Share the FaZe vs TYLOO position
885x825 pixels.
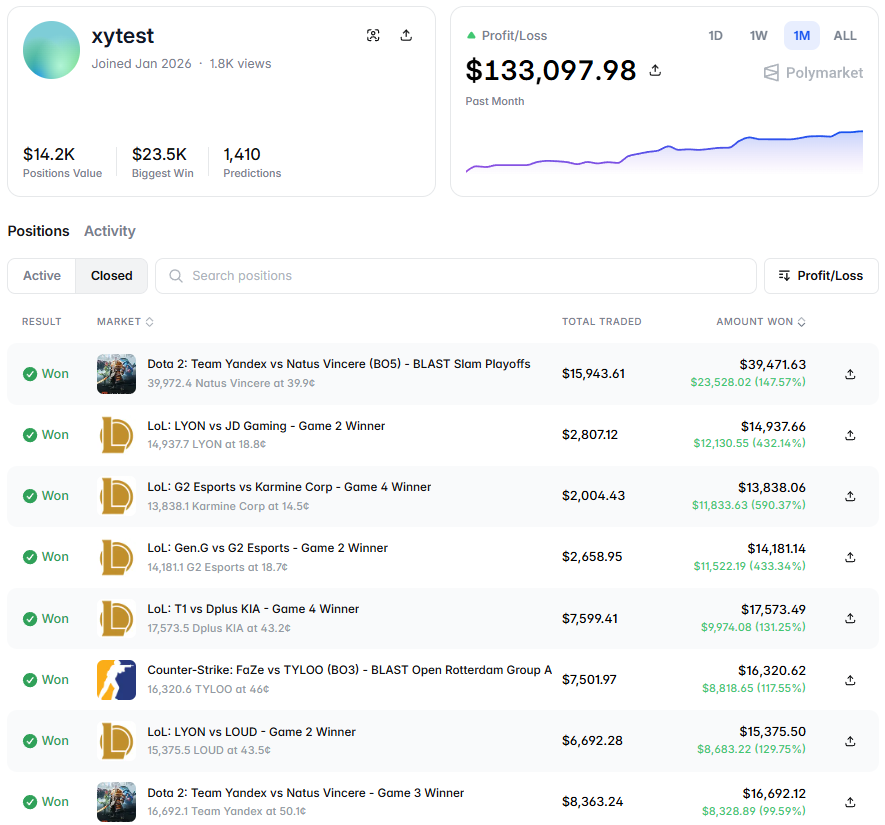tap(850, 680)
